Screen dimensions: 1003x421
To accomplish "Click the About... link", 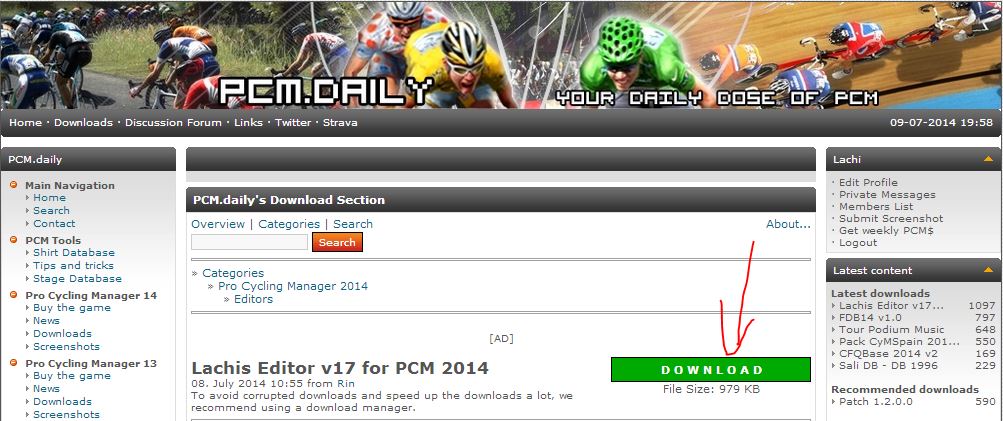I will coord(789,224).
